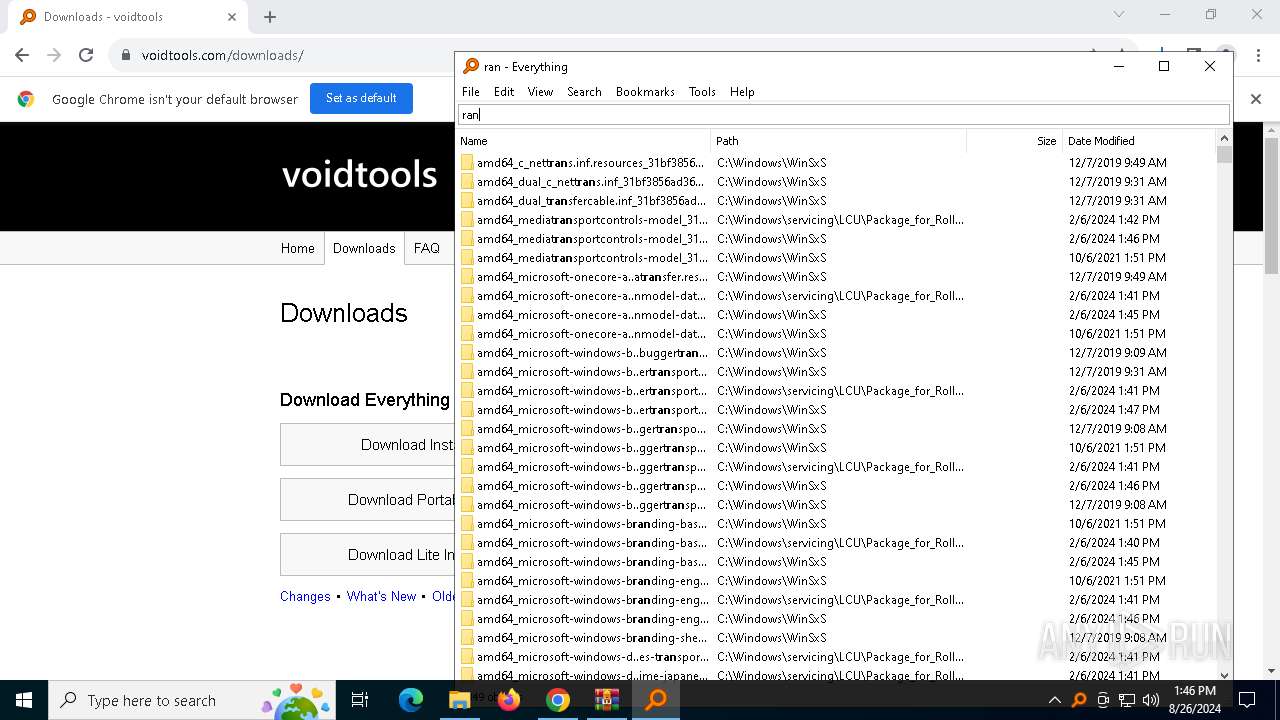The height and width of the screenshot is (720, 1280).
Task: Sort results by Date Modified column header
Action: (x=1138, y=141)
